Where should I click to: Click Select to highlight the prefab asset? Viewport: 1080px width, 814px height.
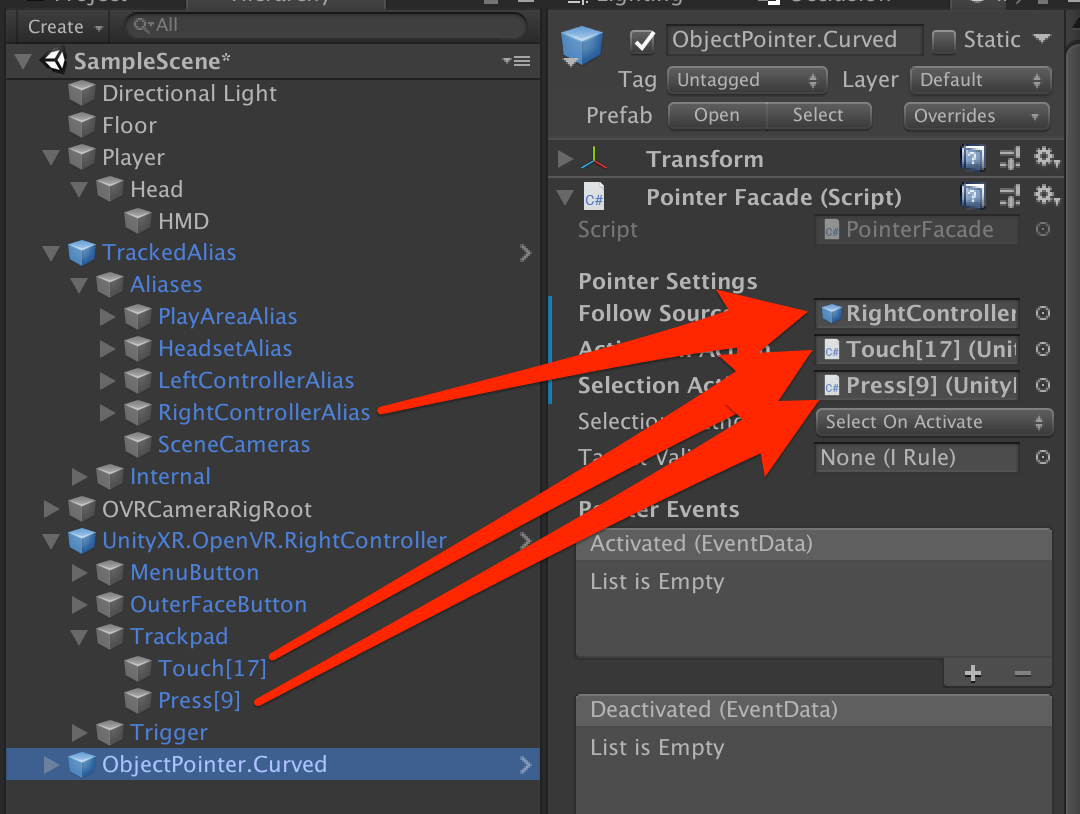tap(818, 116)
